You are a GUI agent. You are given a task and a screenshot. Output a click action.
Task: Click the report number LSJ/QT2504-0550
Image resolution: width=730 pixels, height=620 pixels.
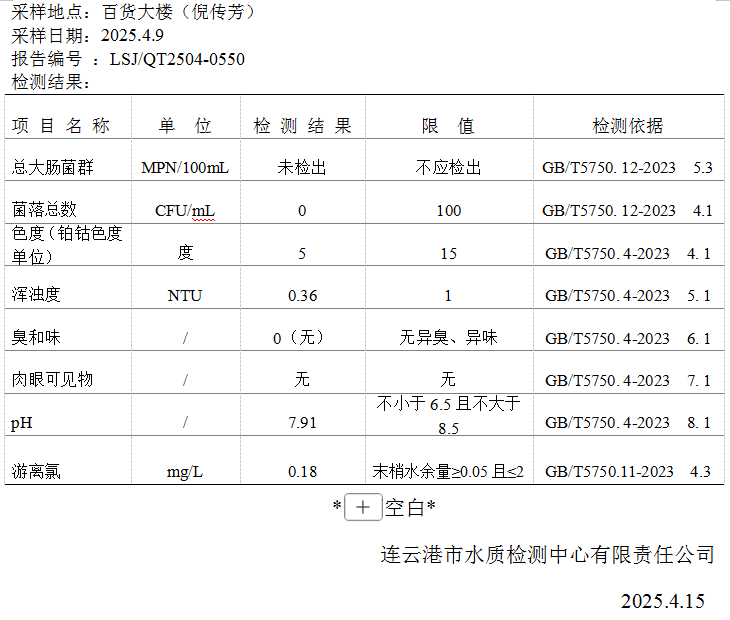177,59
